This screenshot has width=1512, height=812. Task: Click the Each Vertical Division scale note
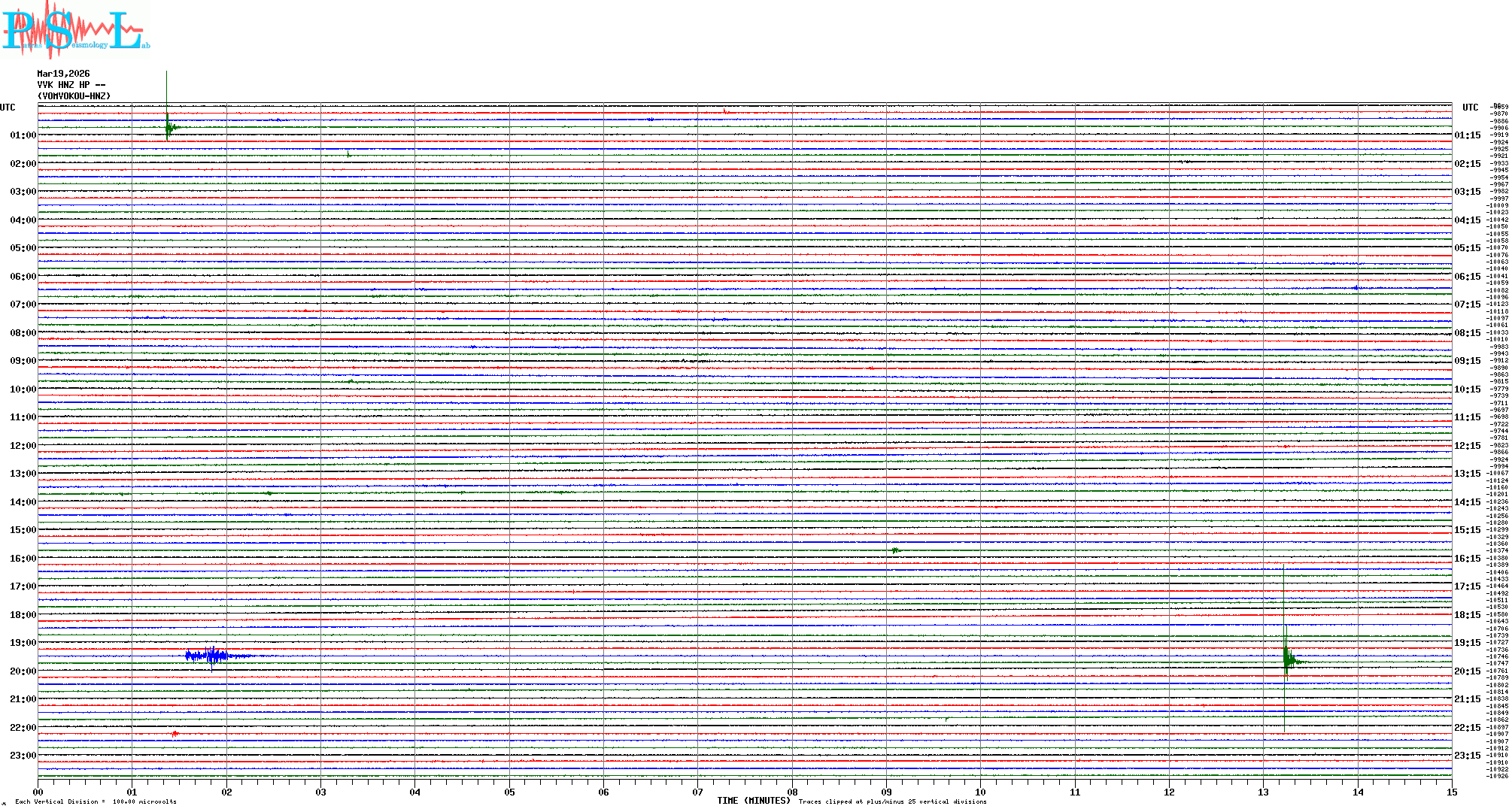96,801
